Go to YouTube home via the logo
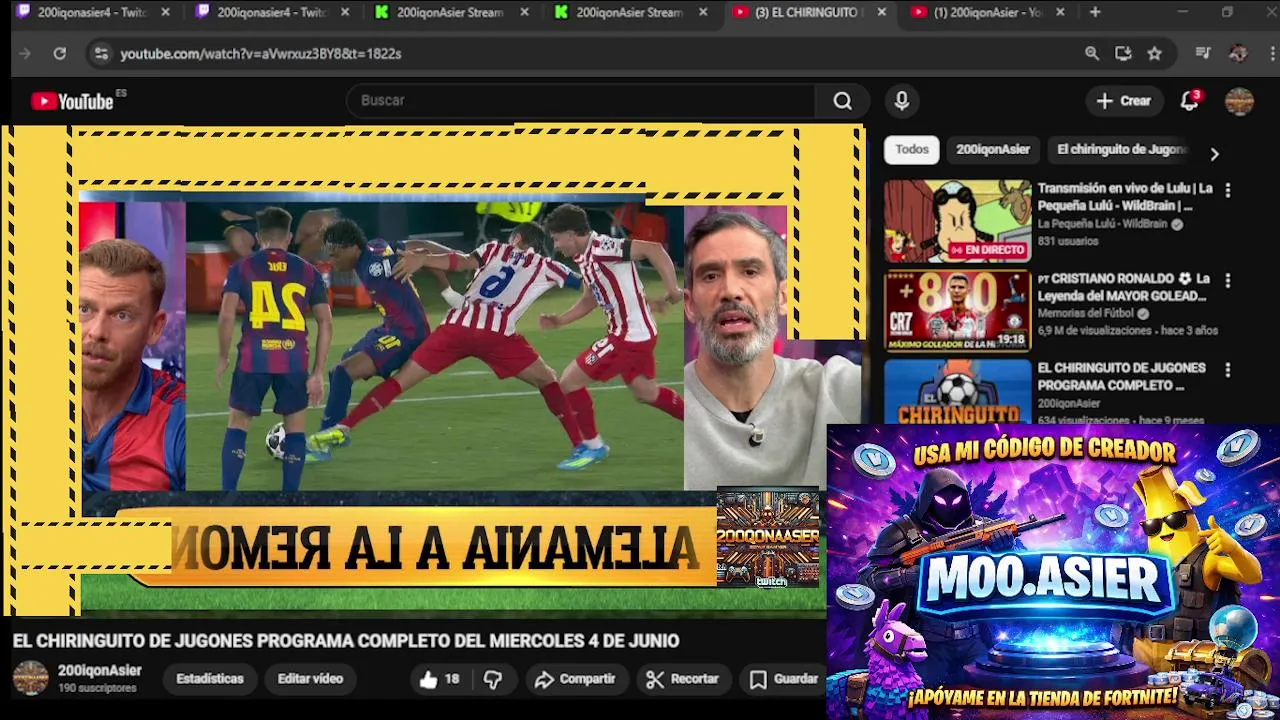Screen dimensions: 1280x720 click(x=72, y=101)
